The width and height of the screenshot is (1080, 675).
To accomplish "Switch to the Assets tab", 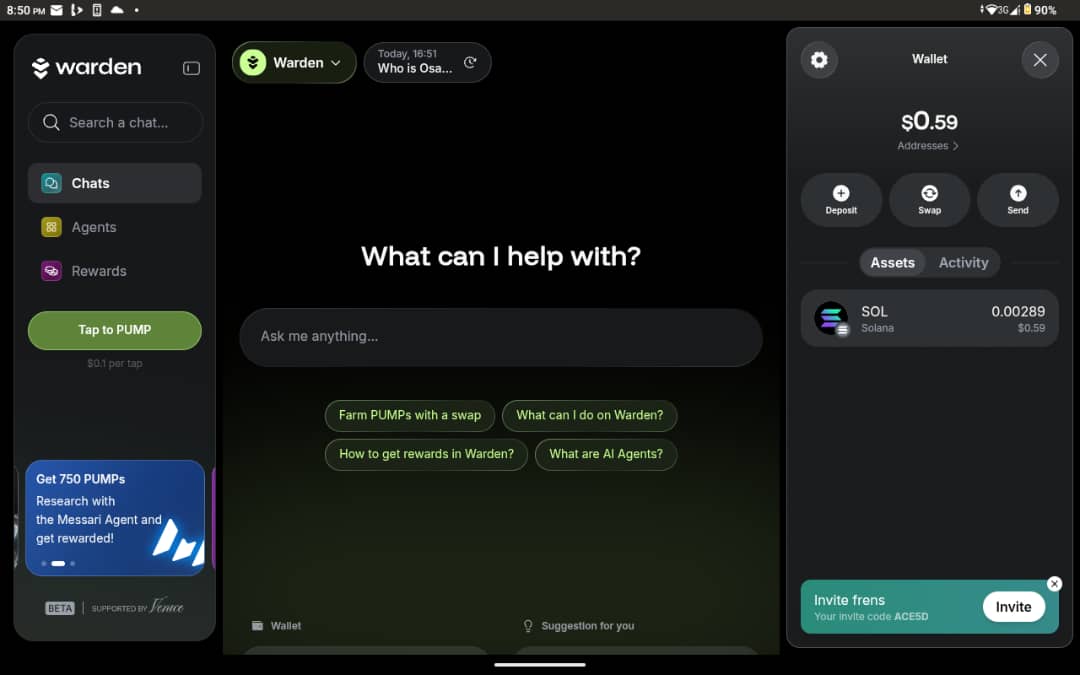I will pos(893,262).
